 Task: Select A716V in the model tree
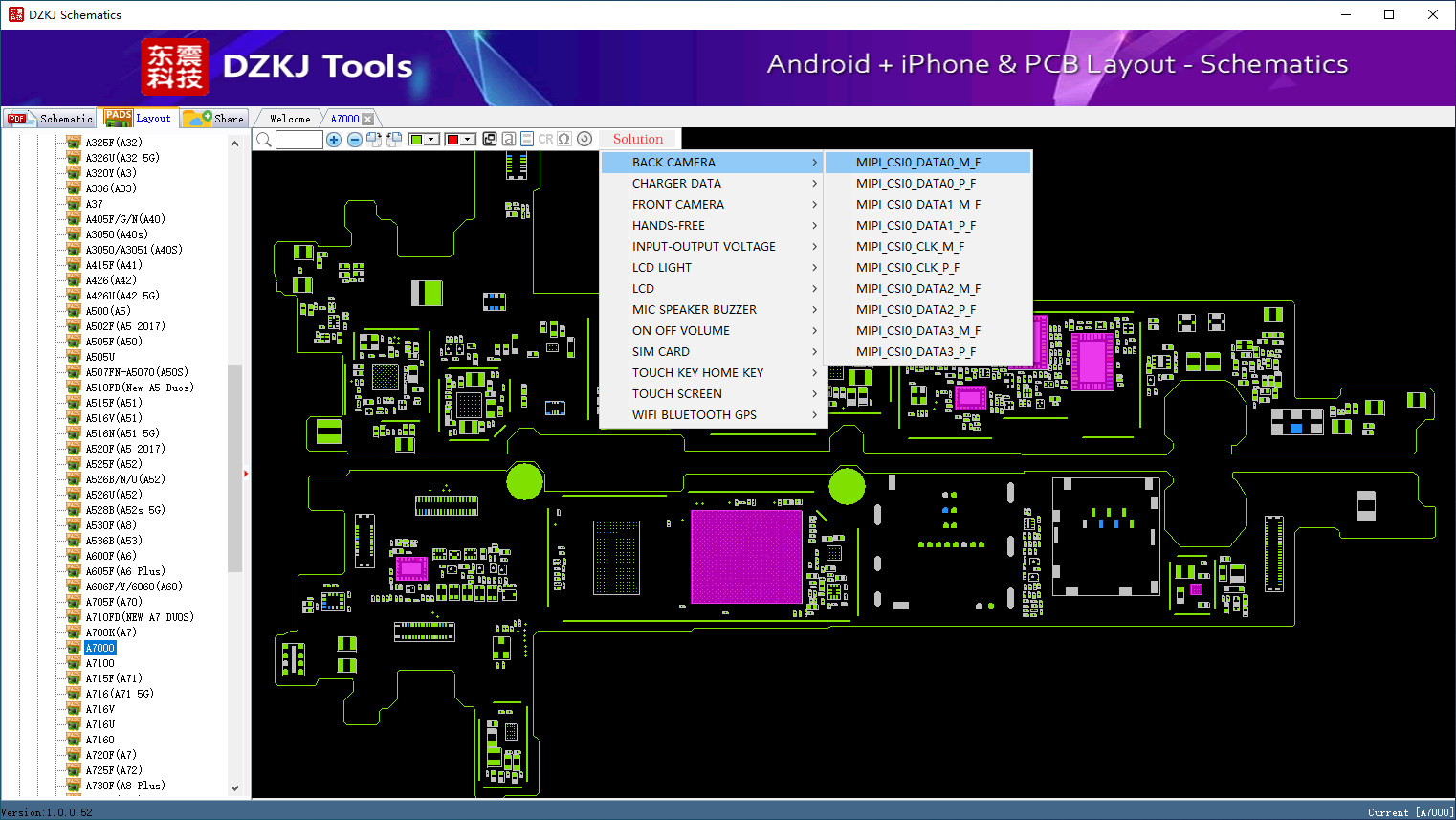[100, 709]
